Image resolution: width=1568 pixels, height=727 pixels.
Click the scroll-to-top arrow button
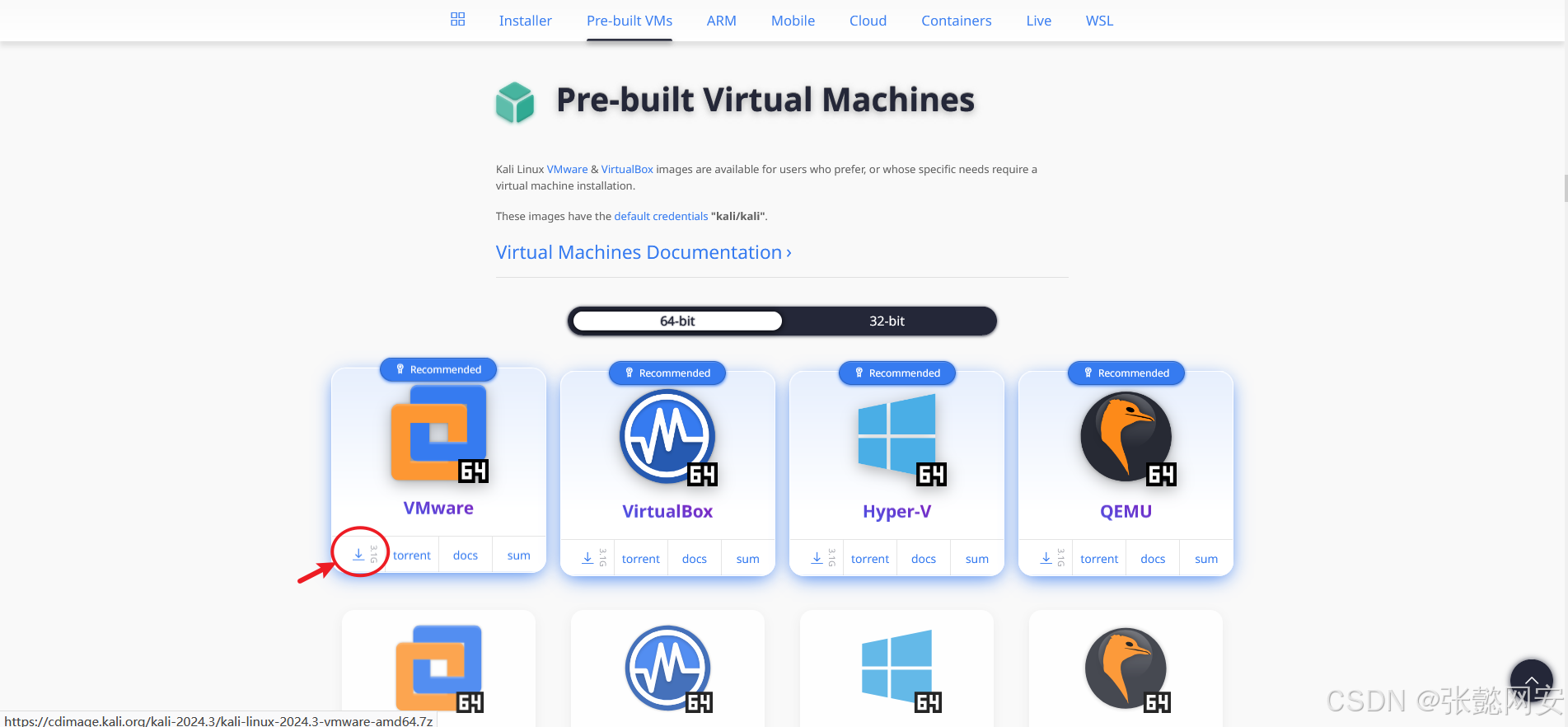[x=1532, y=681]
